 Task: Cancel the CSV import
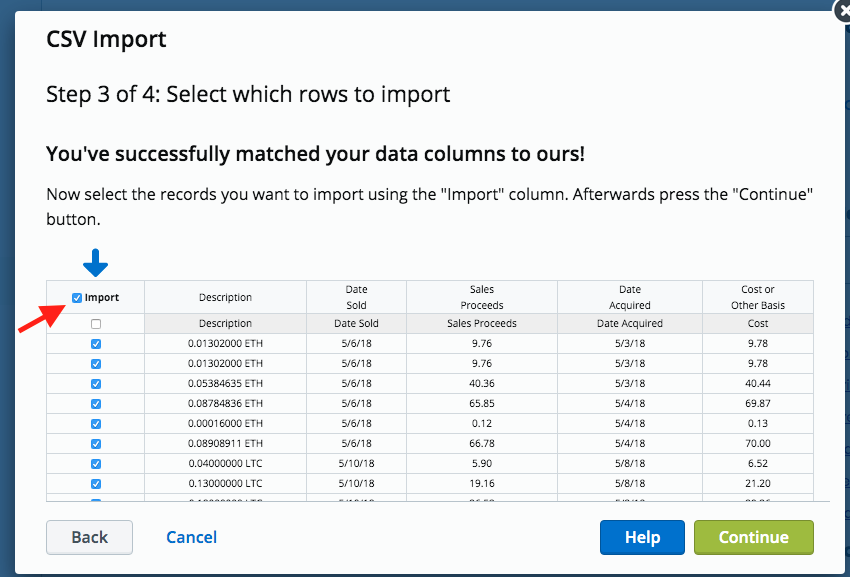coord(191,537)
